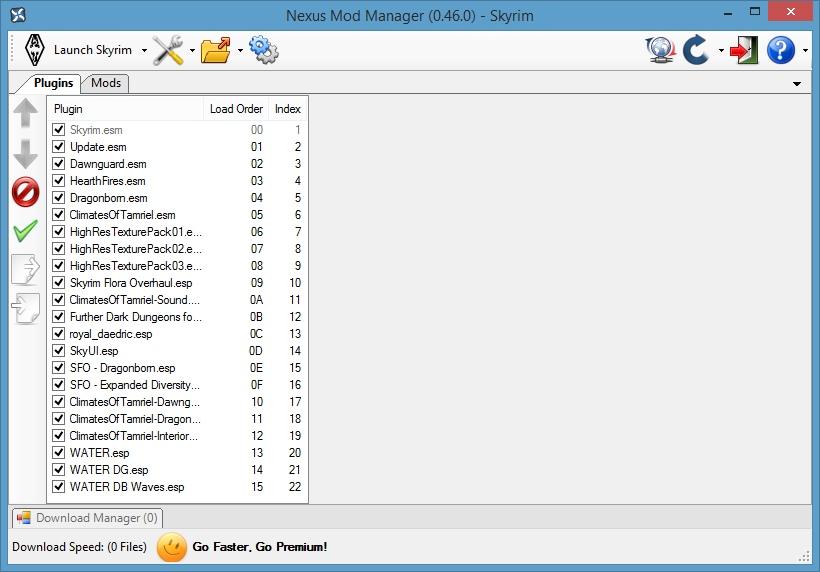The height and width of the screenshot is (572, 820).
Task: Uncheck the Update.esm plugin checkbox
Action: click(x=59, y=146)
